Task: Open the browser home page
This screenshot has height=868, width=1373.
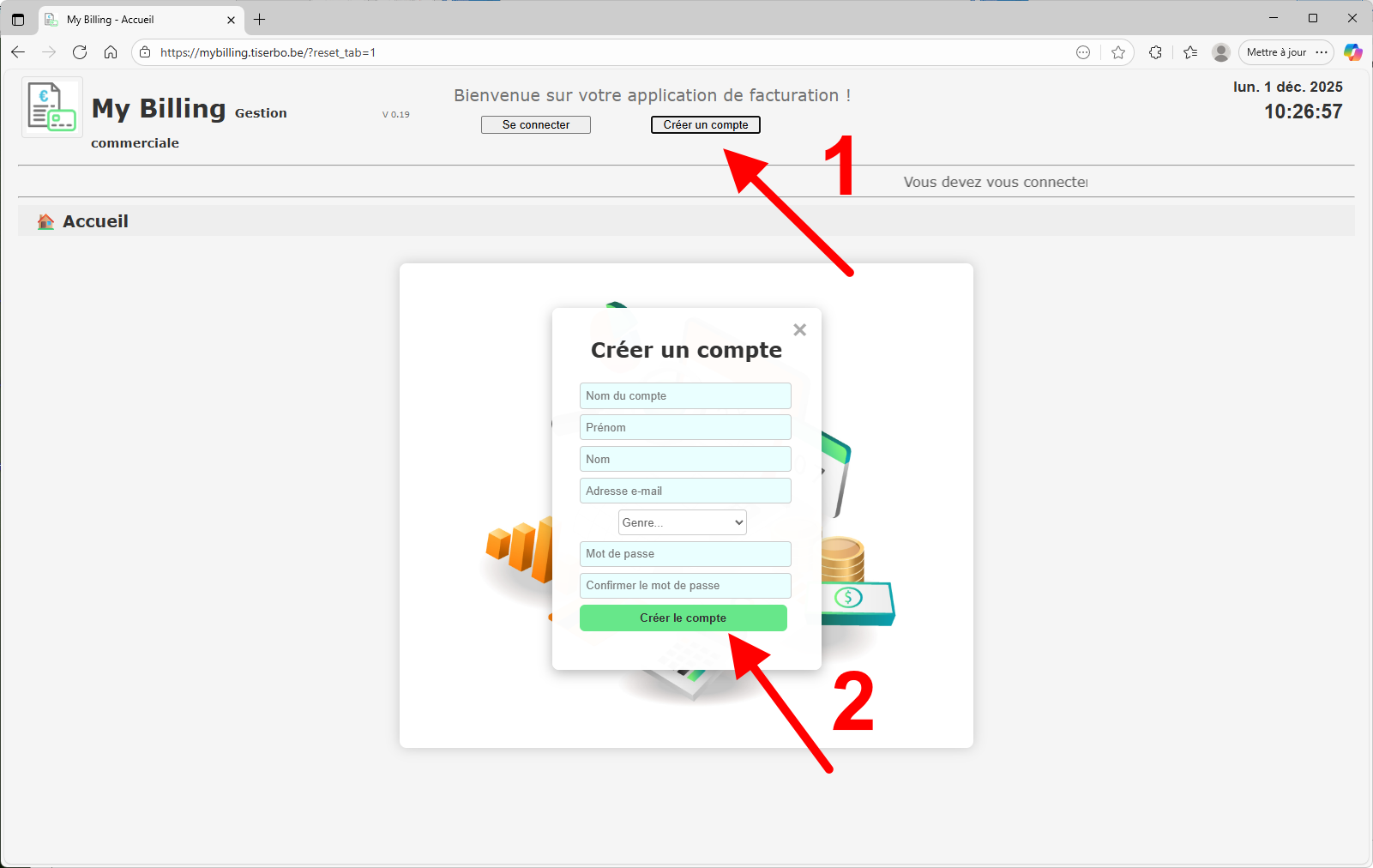Action: point(111,52)
